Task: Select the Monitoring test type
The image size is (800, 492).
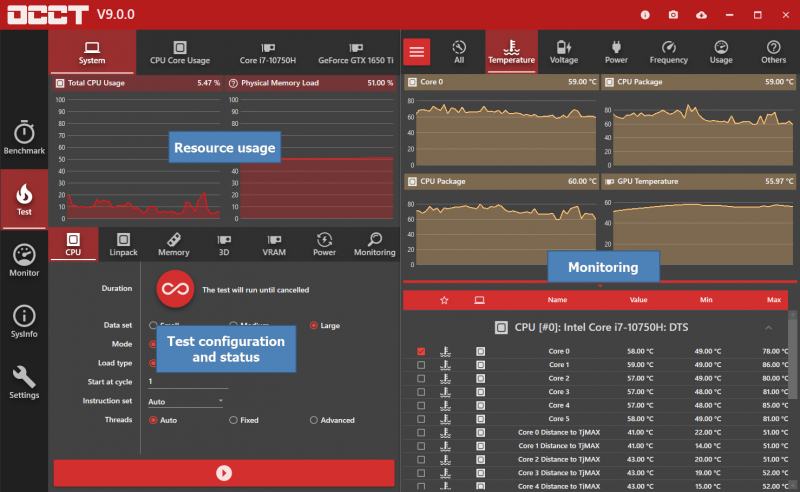Action: pos(374,244)
